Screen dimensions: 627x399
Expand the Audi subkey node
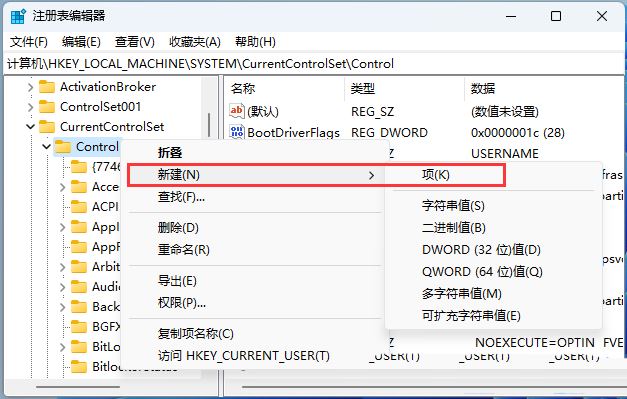click(62, 287)
